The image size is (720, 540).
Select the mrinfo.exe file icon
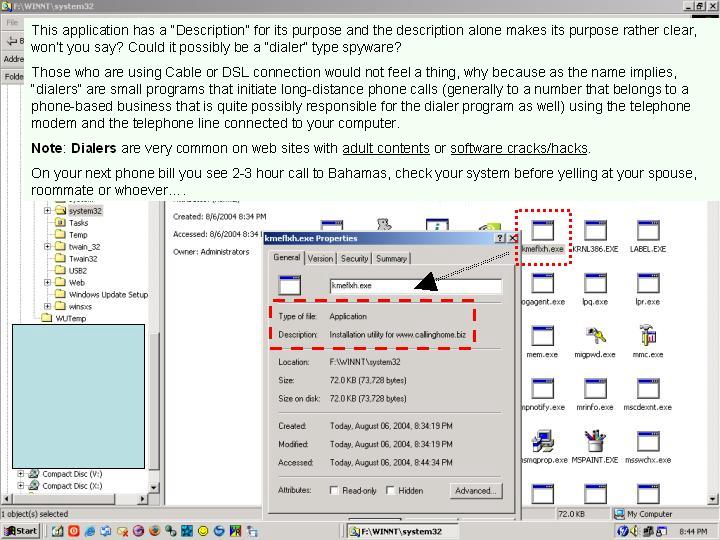click(x=595, y=388)
